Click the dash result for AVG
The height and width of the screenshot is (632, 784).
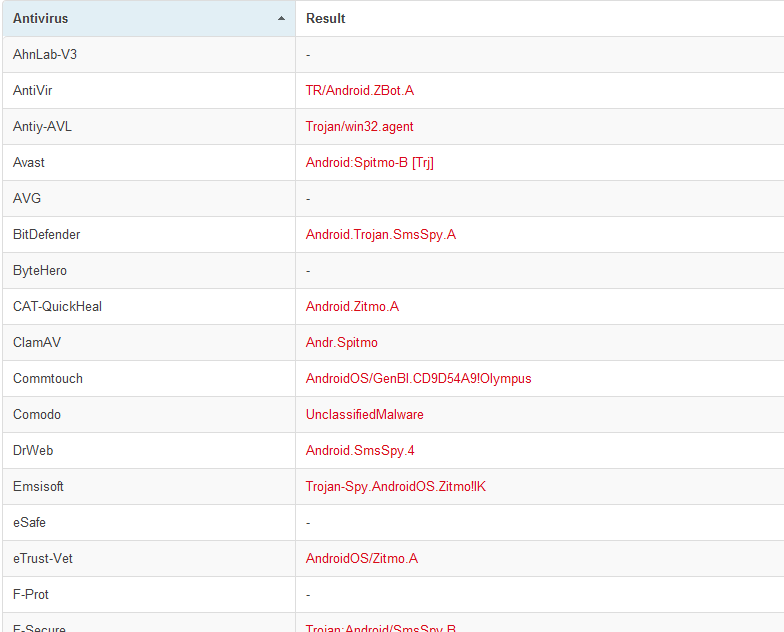click(308, 199)
